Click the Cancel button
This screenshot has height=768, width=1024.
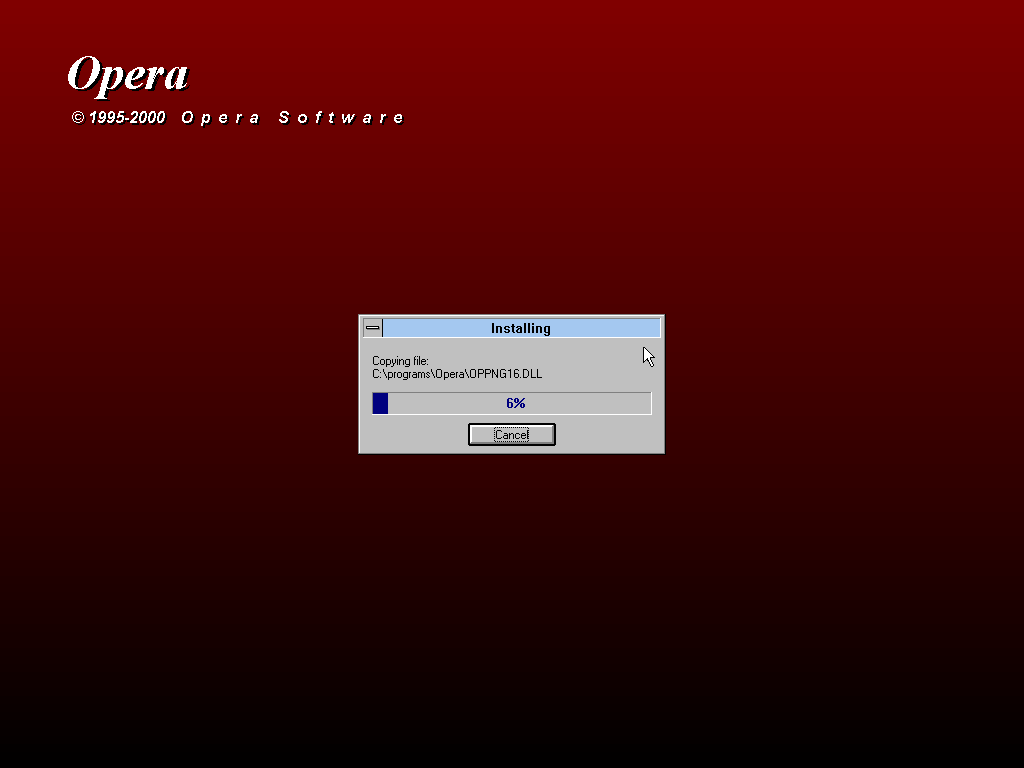511,435
